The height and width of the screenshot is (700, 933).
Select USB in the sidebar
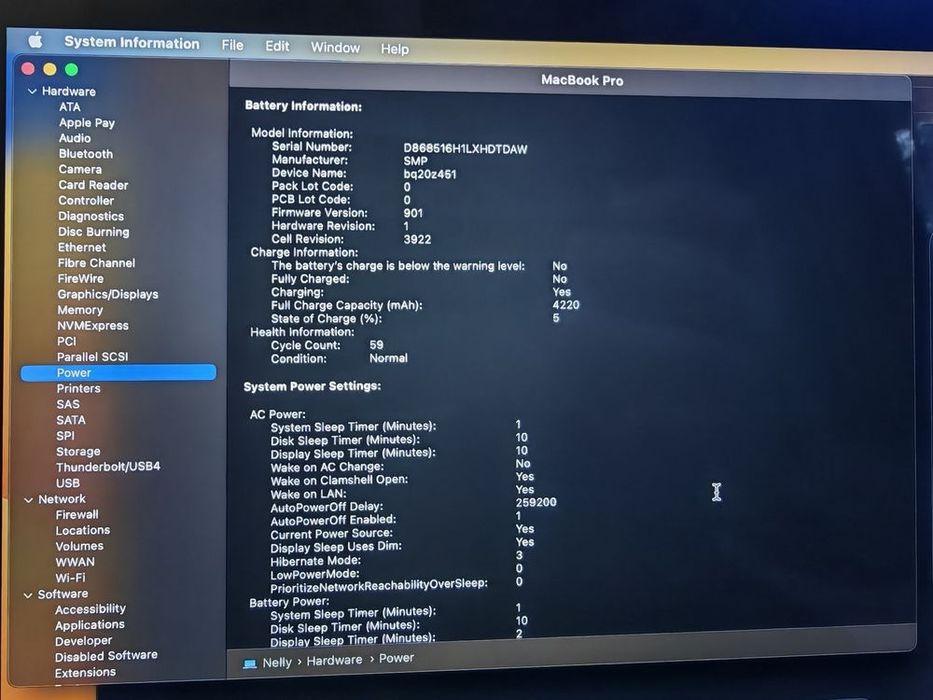point(68,483)
